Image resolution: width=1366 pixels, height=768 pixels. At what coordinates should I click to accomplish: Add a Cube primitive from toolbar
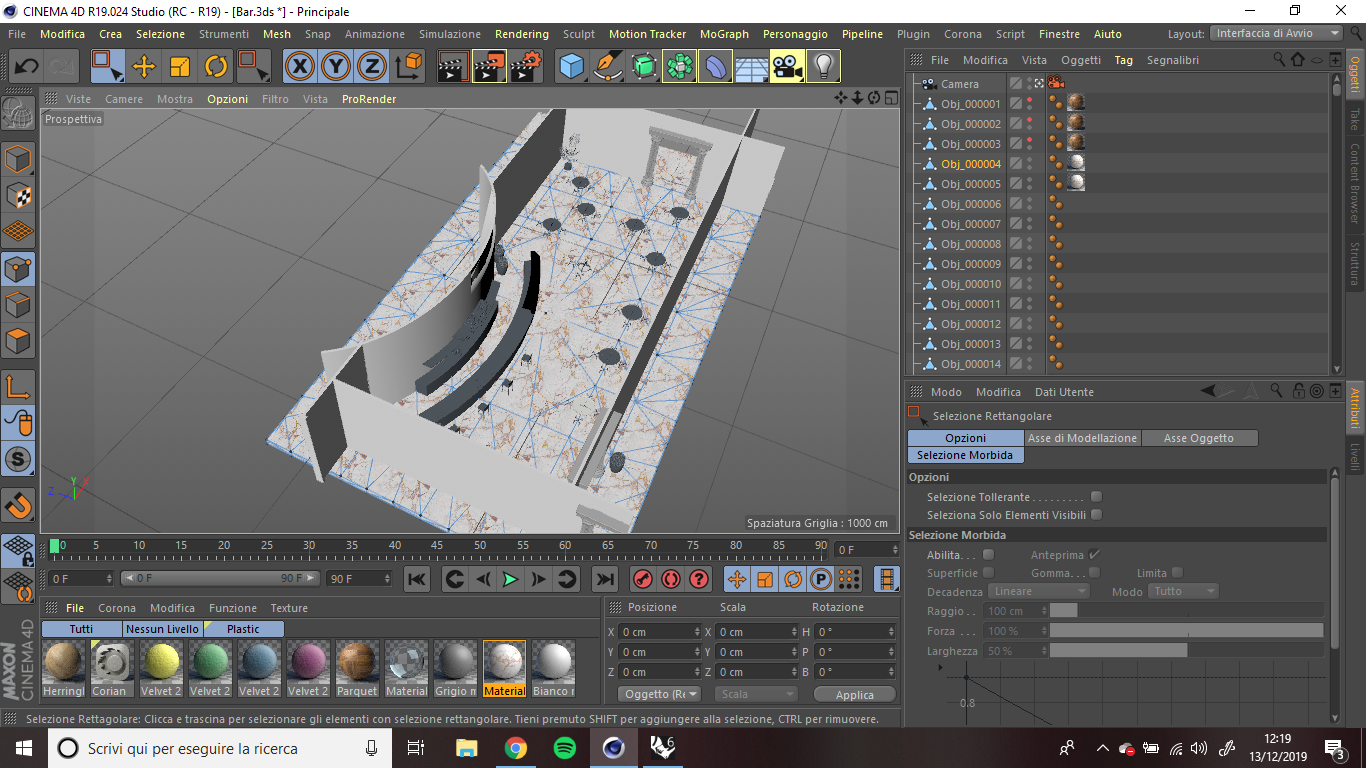(571, 67)
